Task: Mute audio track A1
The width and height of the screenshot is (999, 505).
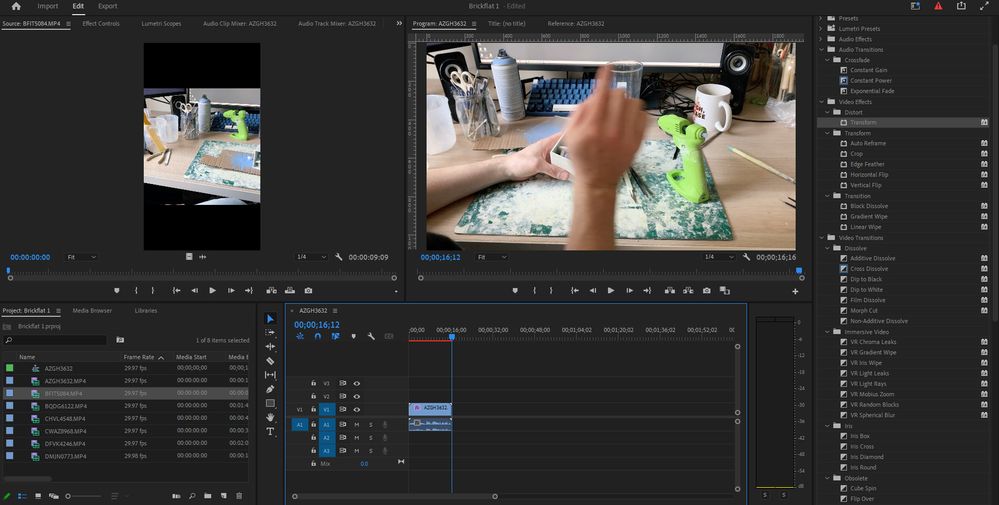Action: (356, 424)
